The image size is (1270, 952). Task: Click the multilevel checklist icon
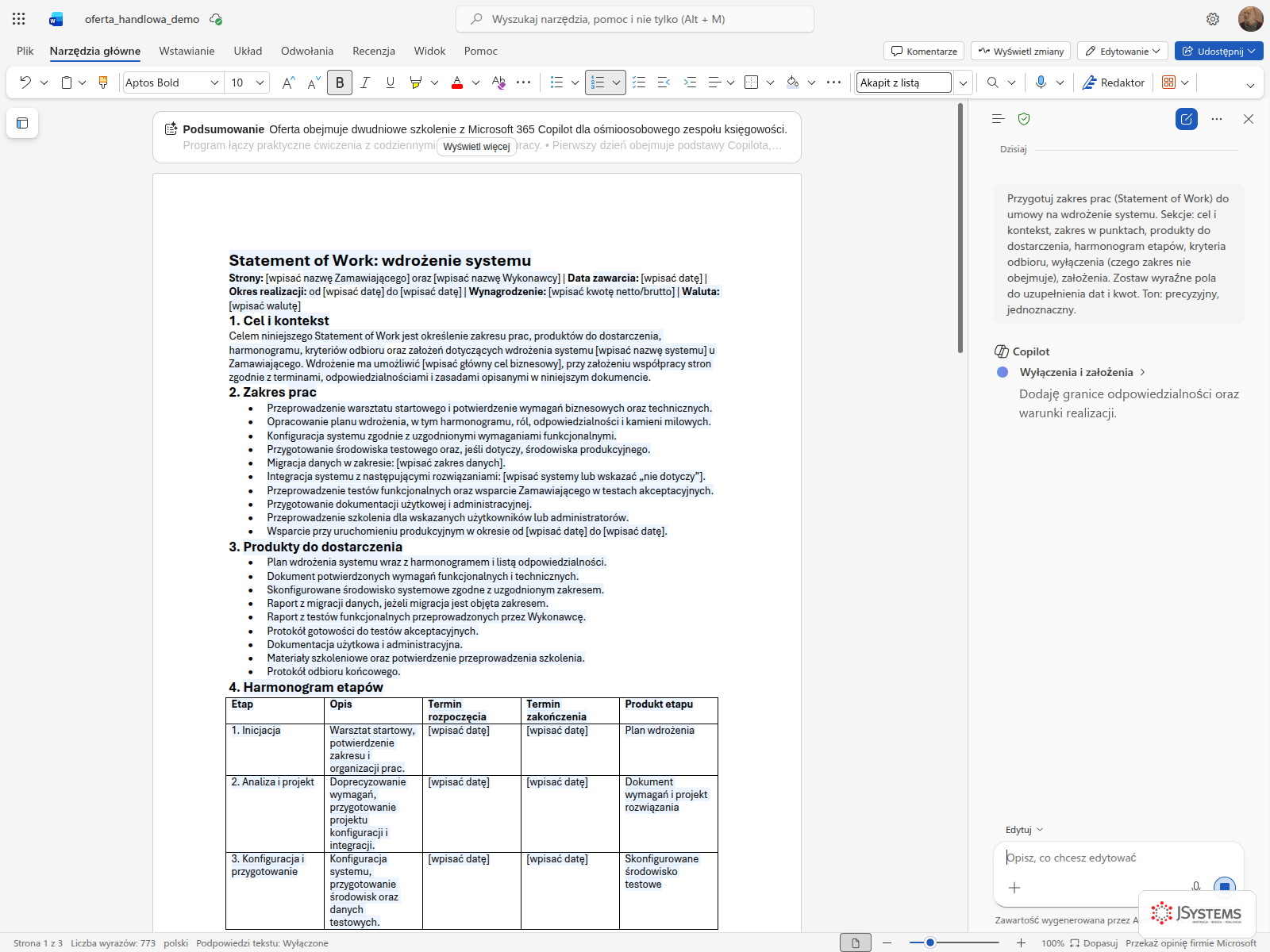pyautogui.click(x=638, y=83)
